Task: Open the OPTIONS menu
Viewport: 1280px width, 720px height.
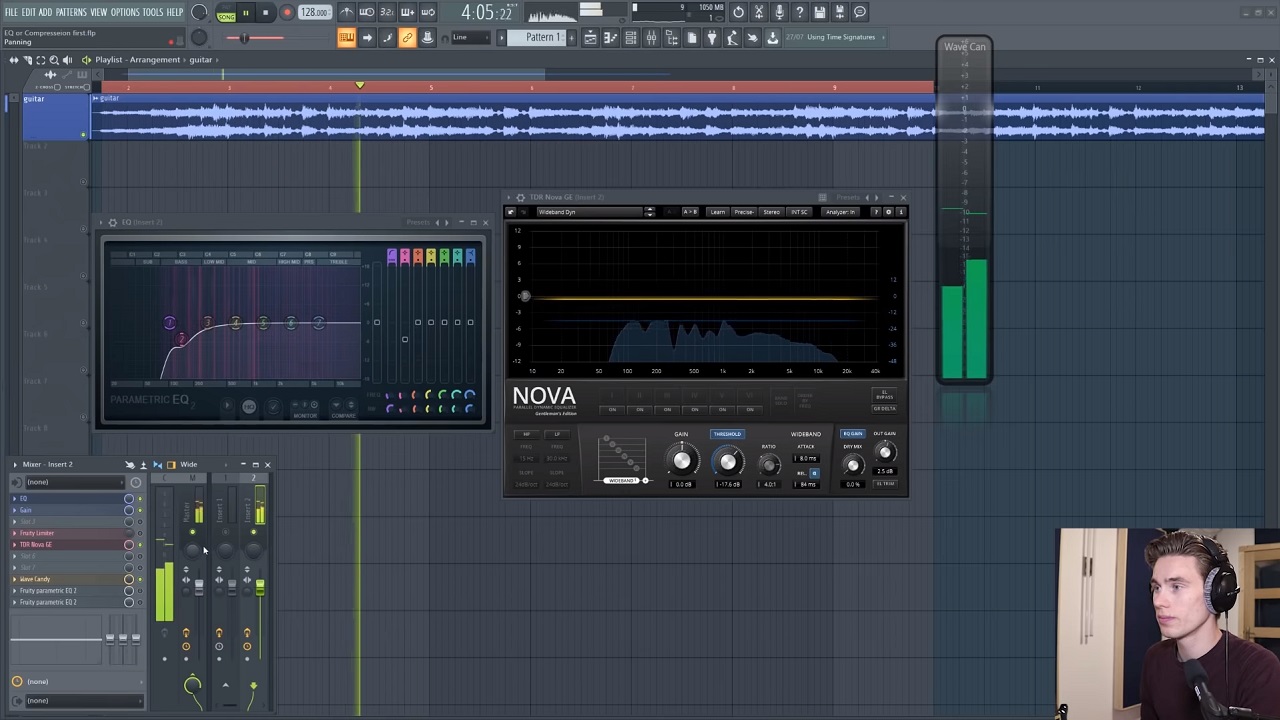Action: (x=125, y=12)
